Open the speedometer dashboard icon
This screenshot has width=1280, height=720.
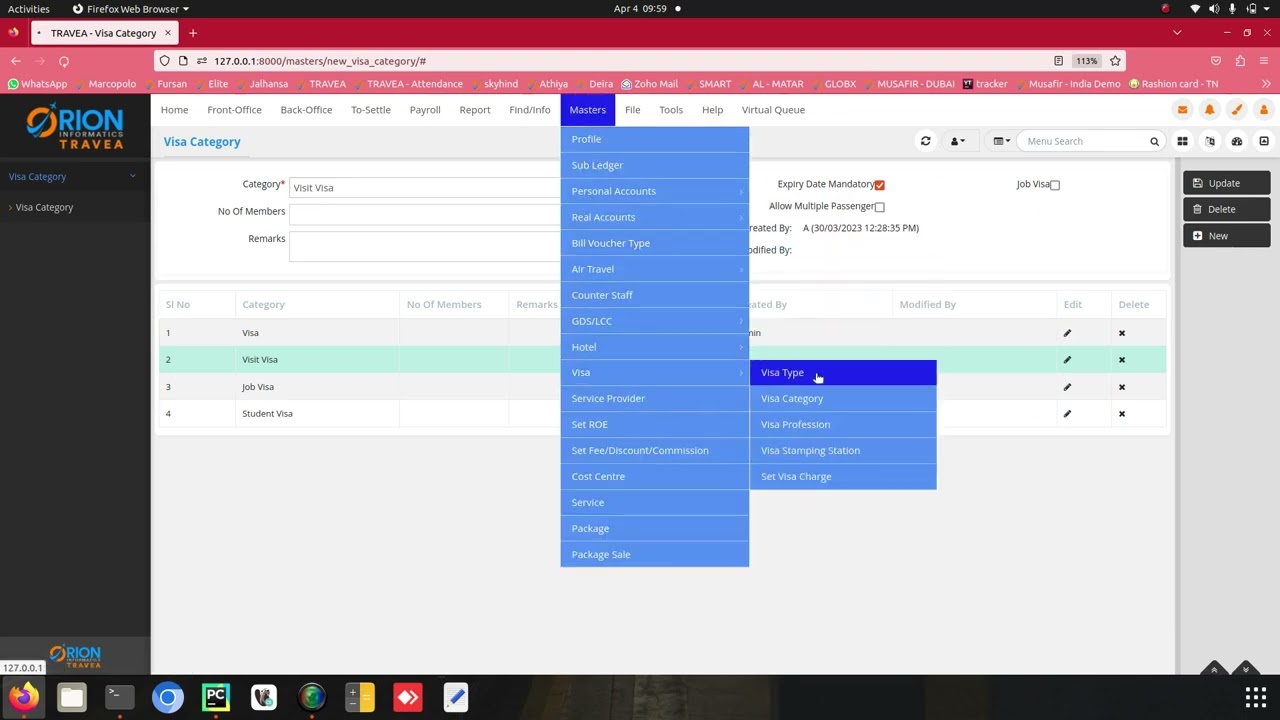(x=1237, y=141)
